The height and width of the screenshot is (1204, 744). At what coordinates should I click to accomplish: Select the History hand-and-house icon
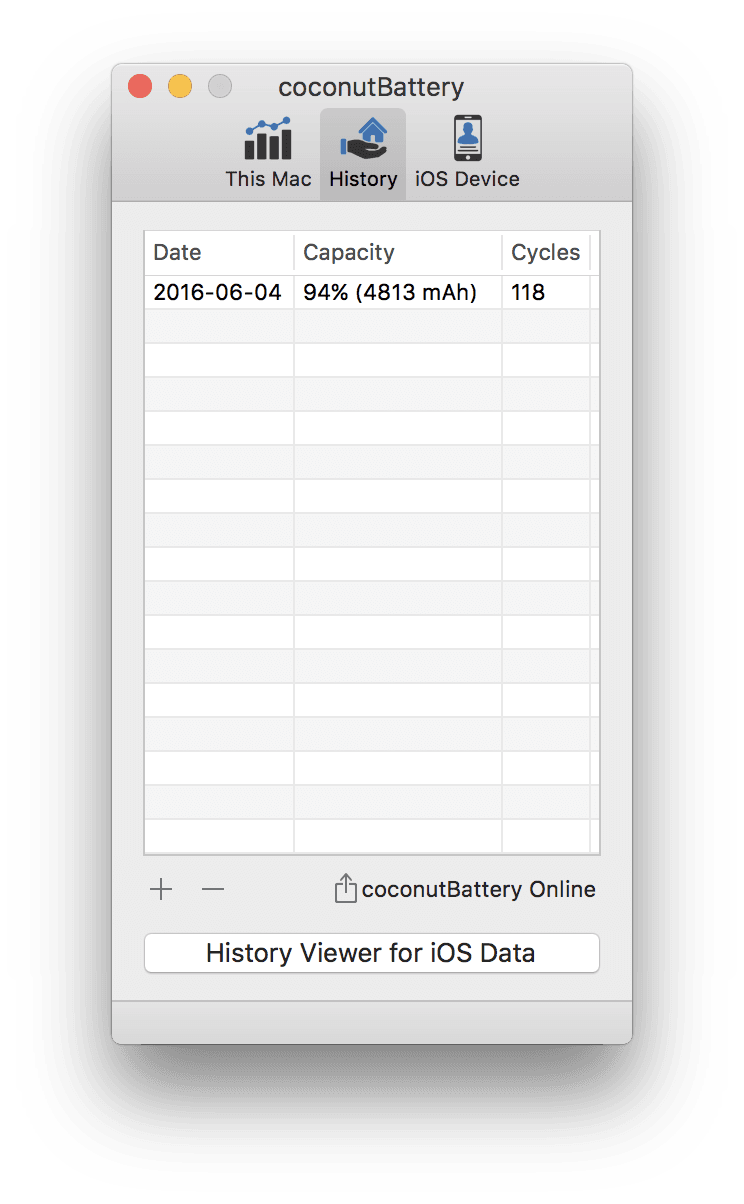[x=363, y=138]
